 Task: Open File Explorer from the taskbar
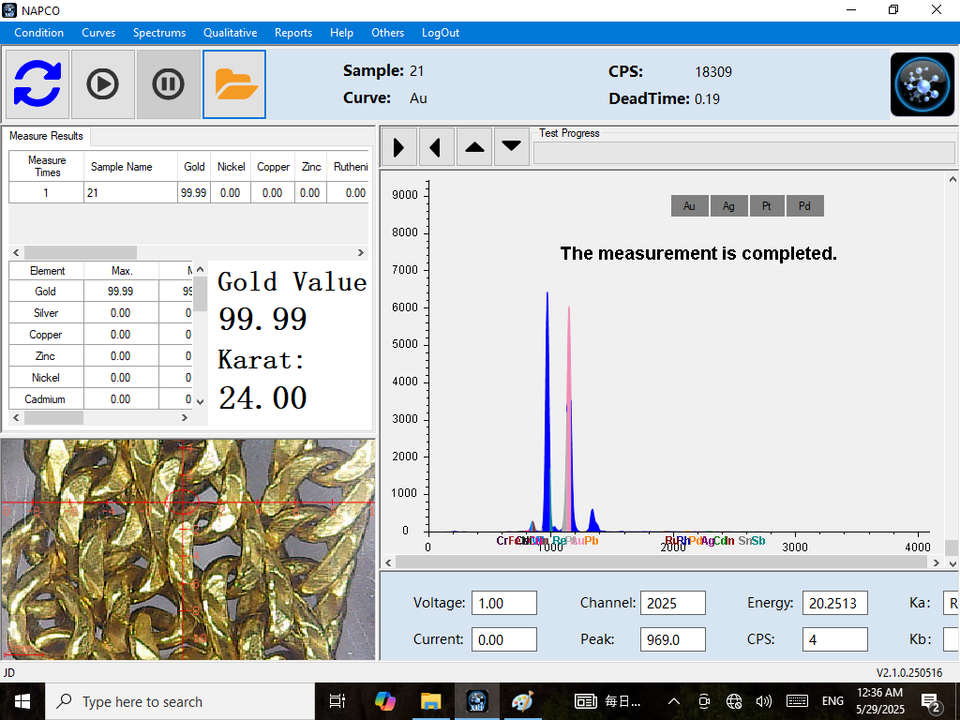[x=430, y=701]
